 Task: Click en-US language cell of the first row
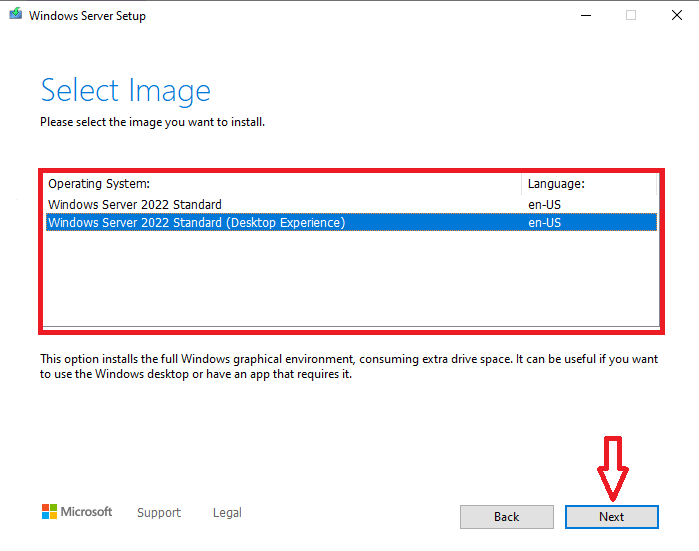[x=543, y=205]
